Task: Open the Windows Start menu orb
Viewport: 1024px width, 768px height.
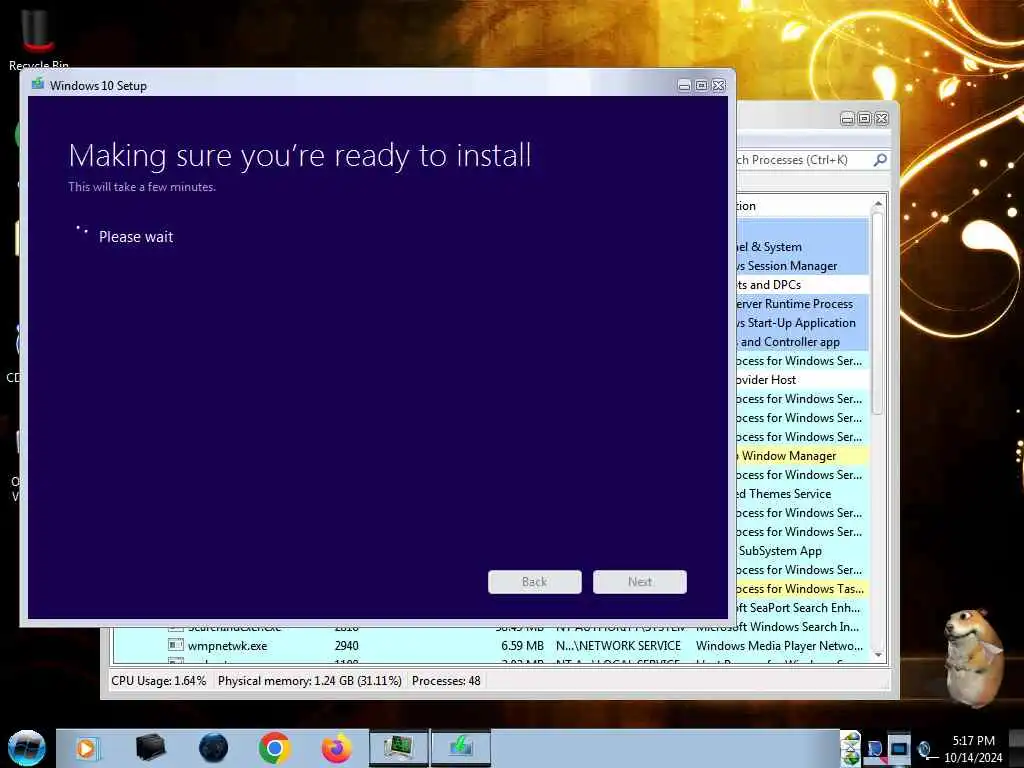Action: pyautogui.click(x=26, y=748)
